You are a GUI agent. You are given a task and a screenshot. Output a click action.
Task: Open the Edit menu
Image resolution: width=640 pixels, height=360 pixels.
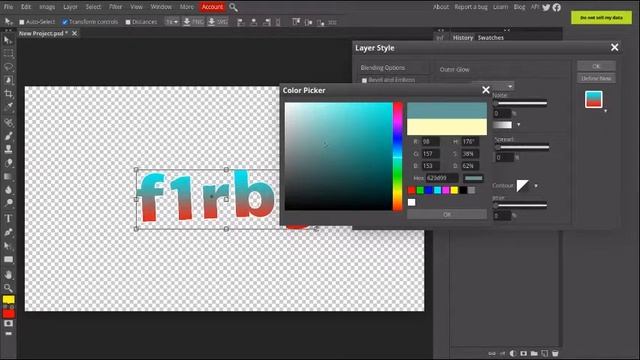coord(26,7)
